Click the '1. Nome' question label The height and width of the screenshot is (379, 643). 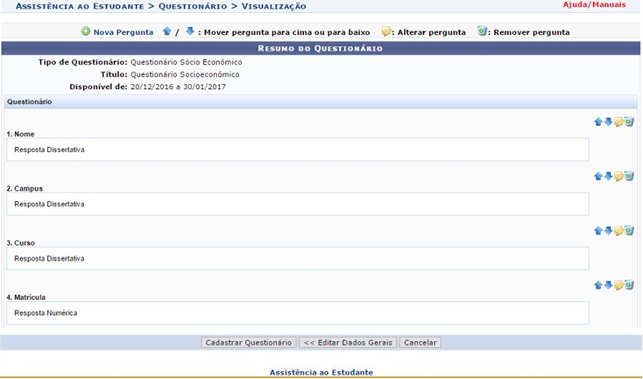[21, 134]
